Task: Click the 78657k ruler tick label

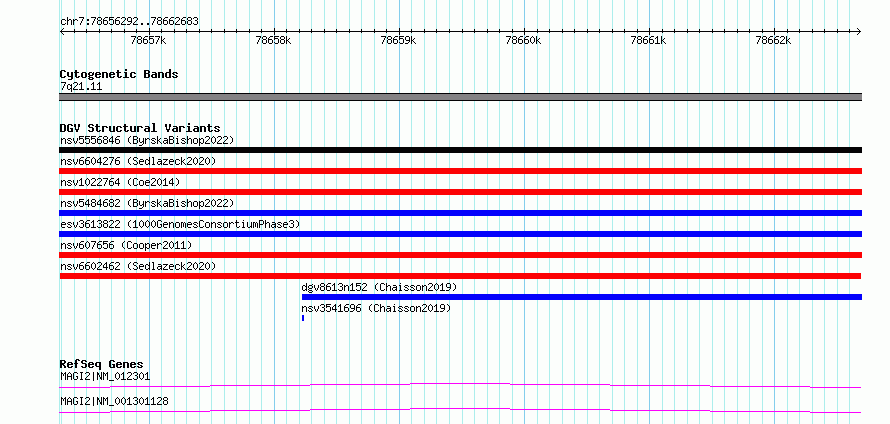Action: pos(148,40)
